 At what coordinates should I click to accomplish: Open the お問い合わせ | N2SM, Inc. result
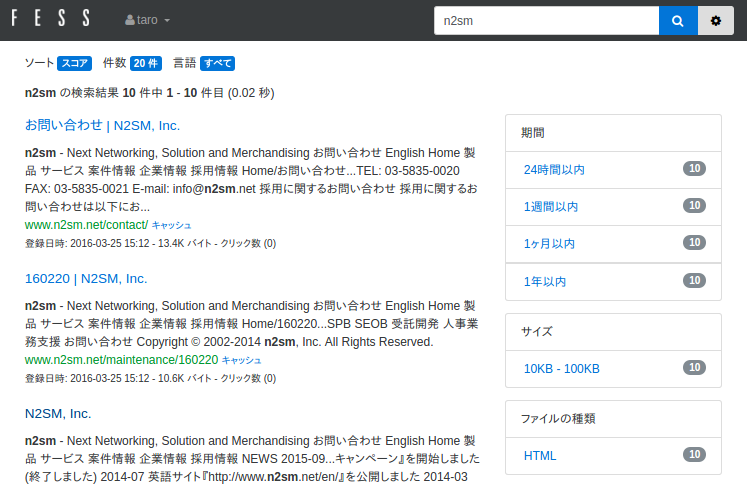tap(102, 125)
